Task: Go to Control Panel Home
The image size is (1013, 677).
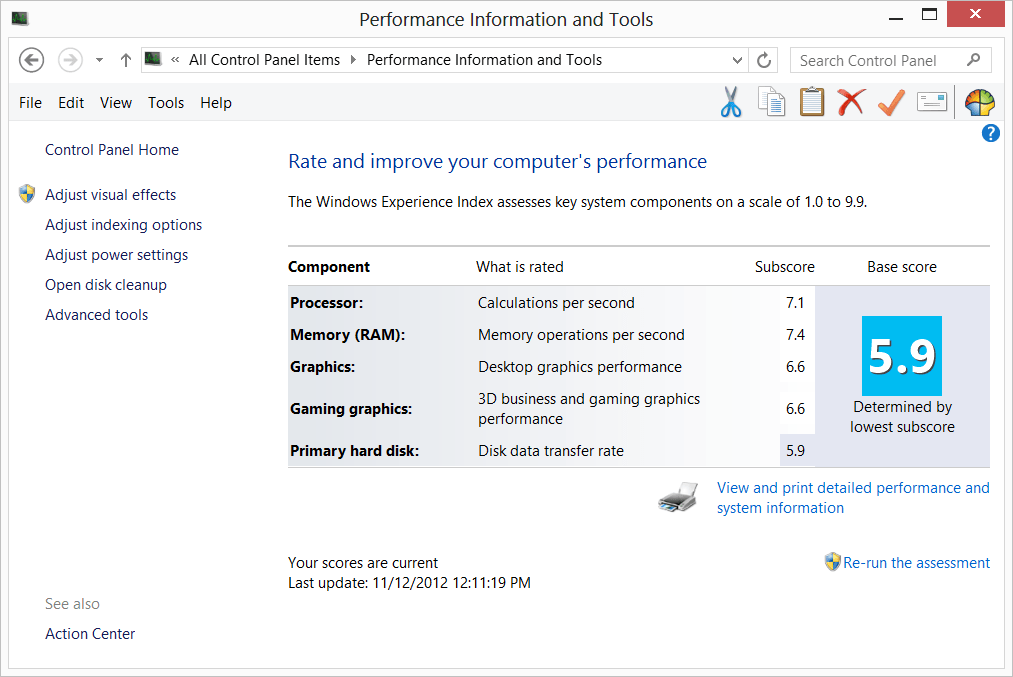Action: [x=112, y=150]
